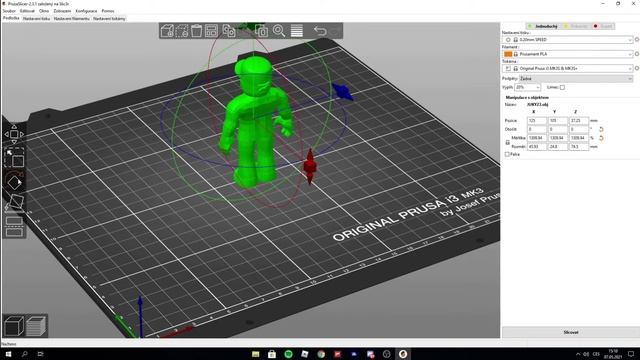Screen dimensions: 640x360
Task: Switch to Nastavení filamentu tab
Action: (x=71, y=18)
